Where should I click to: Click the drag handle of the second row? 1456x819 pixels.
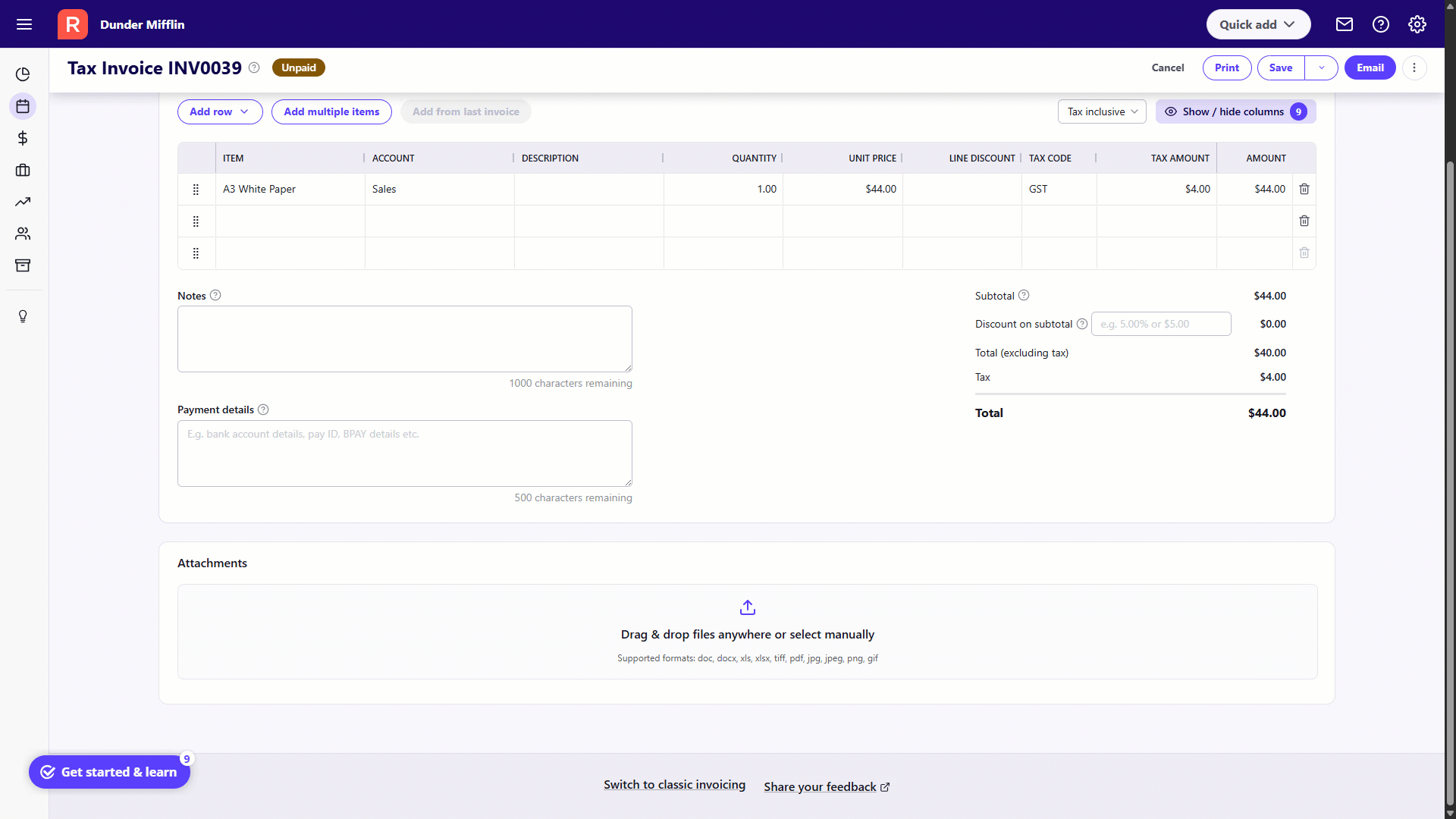click(x=196, y=221)
